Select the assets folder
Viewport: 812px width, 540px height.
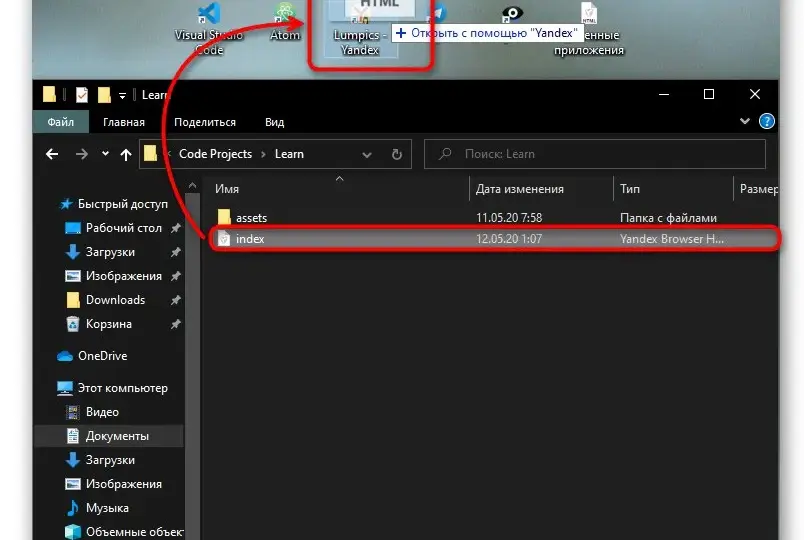click(x=251, y=218)
